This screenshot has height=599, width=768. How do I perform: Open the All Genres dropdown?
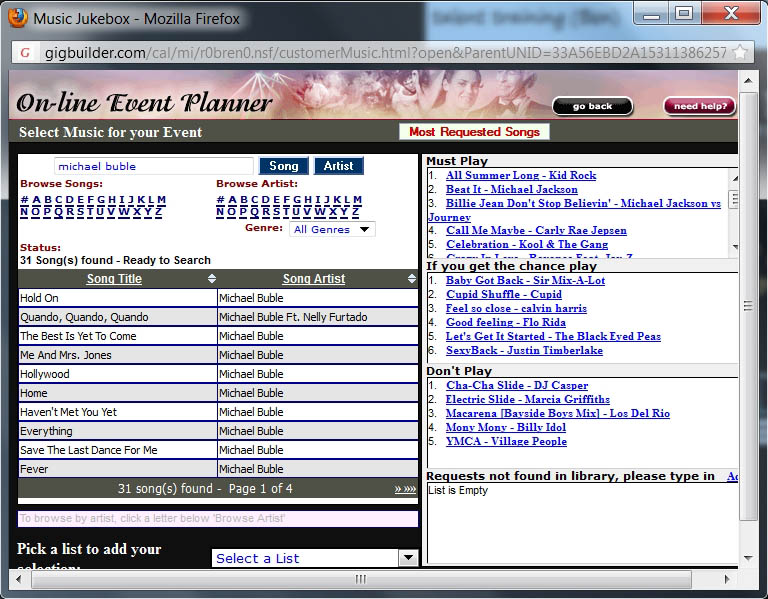pyautogui.click(x=332, y=229)
